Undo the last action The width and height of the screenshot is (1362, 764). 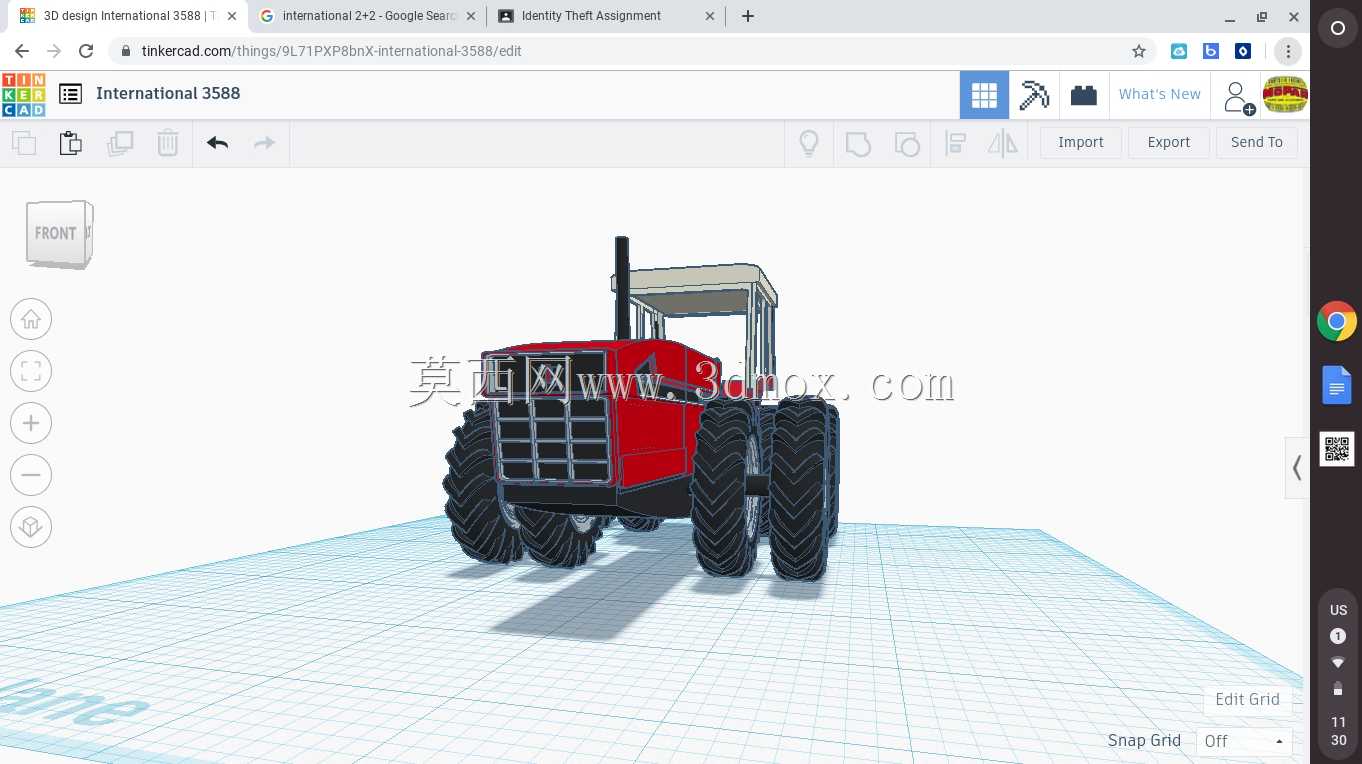coord(218,143)
